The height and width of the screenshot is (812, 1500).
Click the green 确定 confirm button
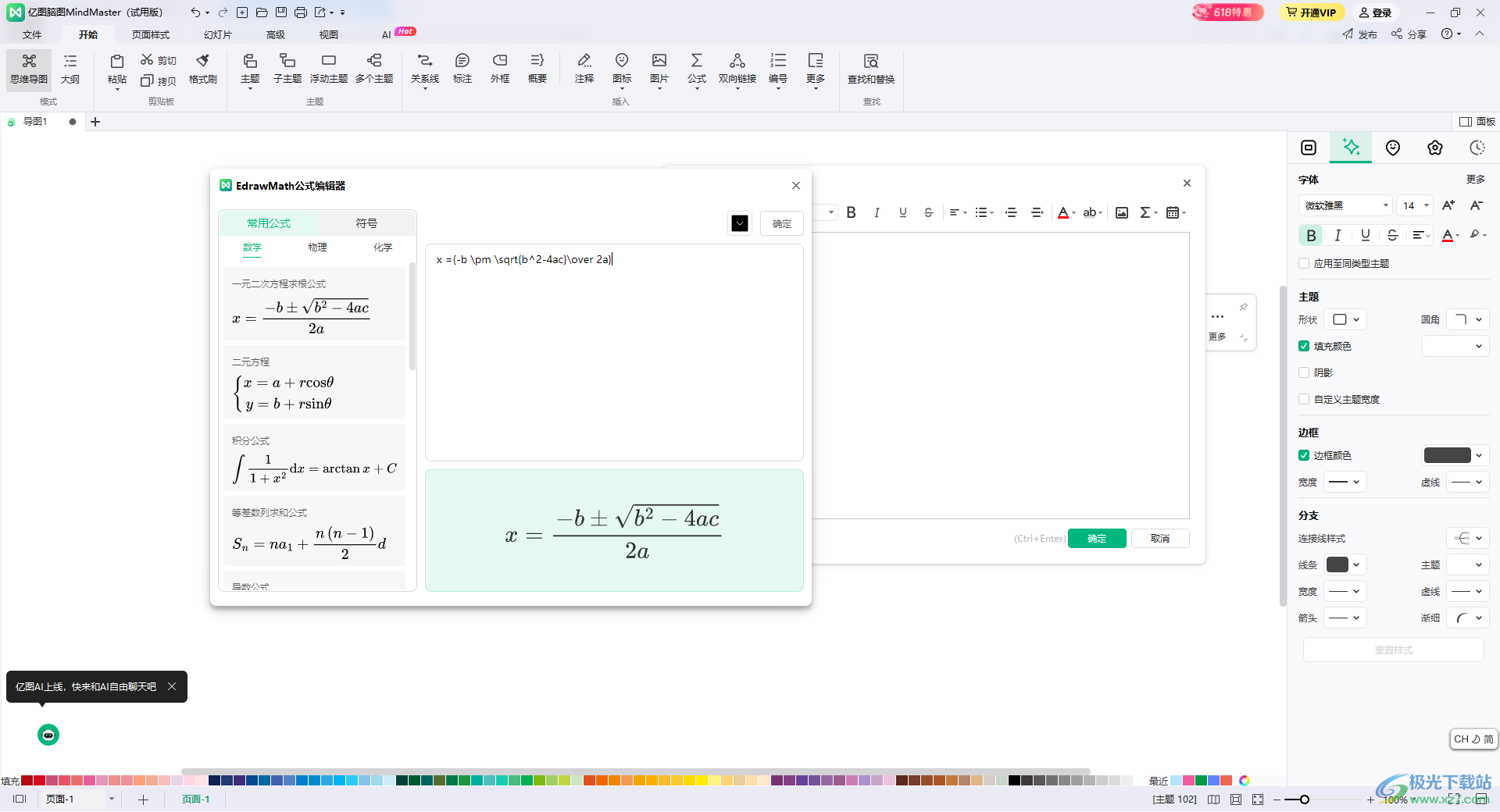pos(1097,539)
